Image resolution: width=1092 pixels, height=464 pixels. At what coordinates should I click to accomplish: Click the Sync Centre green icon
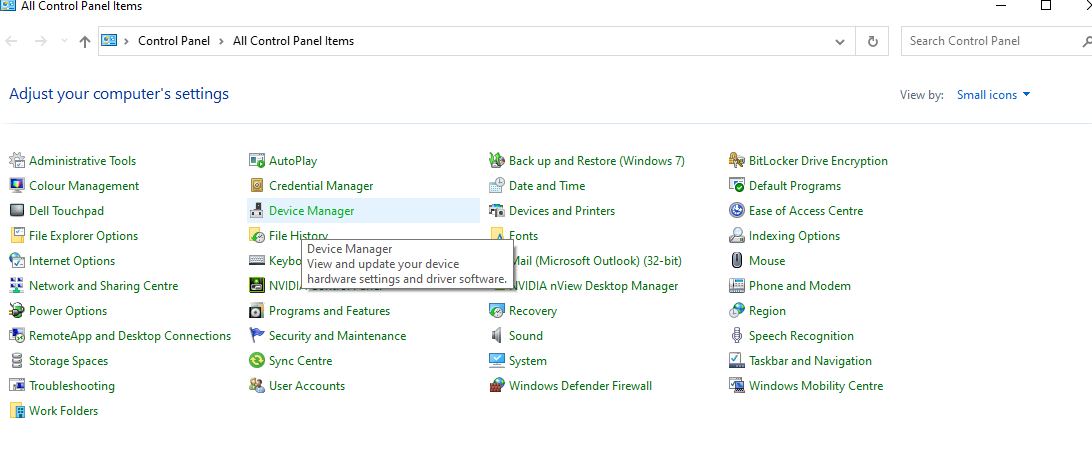coord(257,361)
